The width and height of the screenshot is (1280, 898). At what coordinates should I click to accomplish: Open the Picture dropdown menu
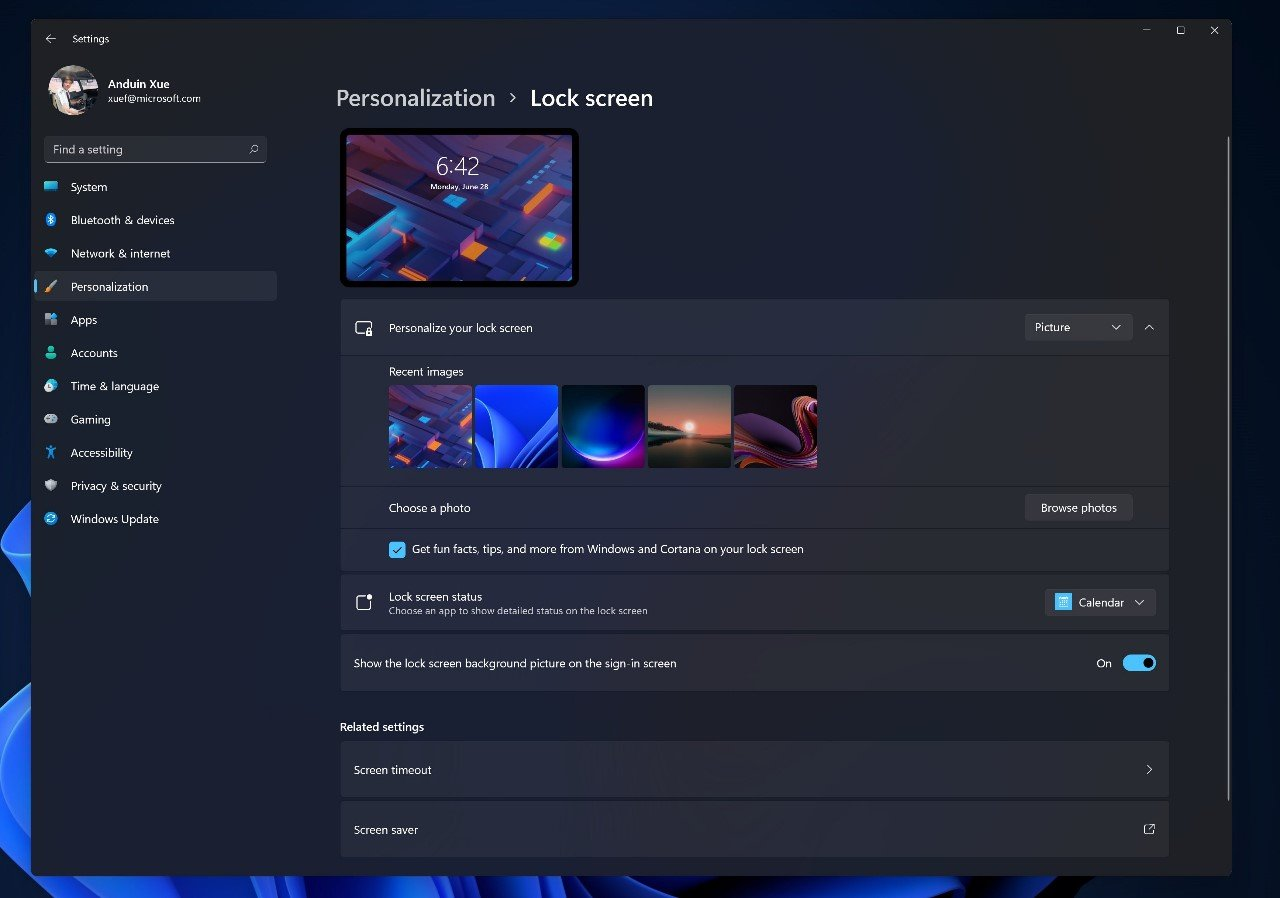click(x=1078, y=327)
